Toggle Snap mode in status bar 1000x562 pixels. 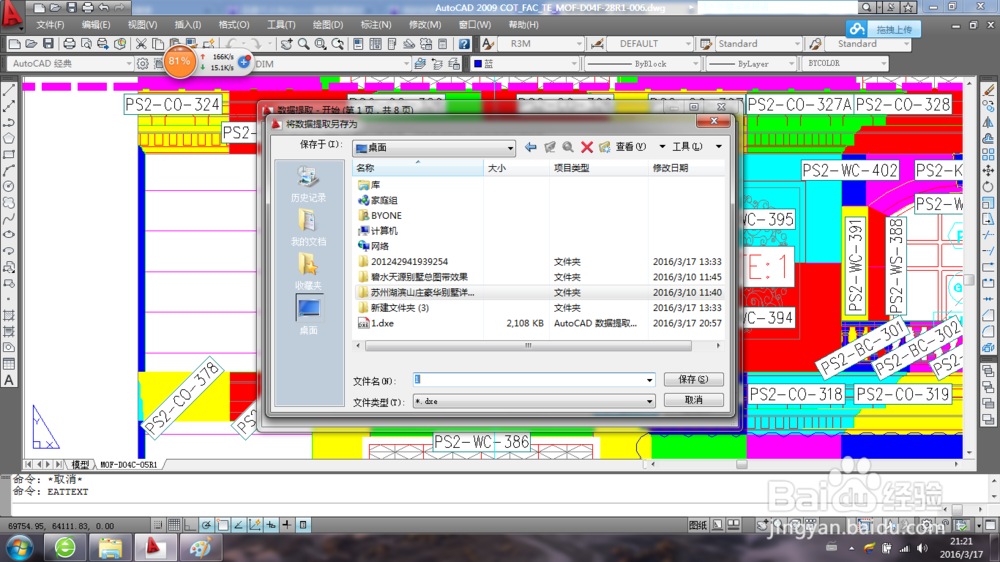[158, 525]
